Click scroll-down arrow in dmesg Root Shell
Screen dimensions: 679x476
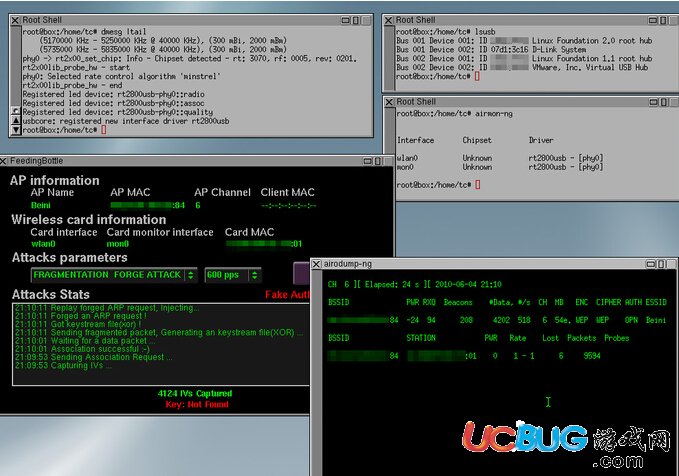[x=16, y=130]
